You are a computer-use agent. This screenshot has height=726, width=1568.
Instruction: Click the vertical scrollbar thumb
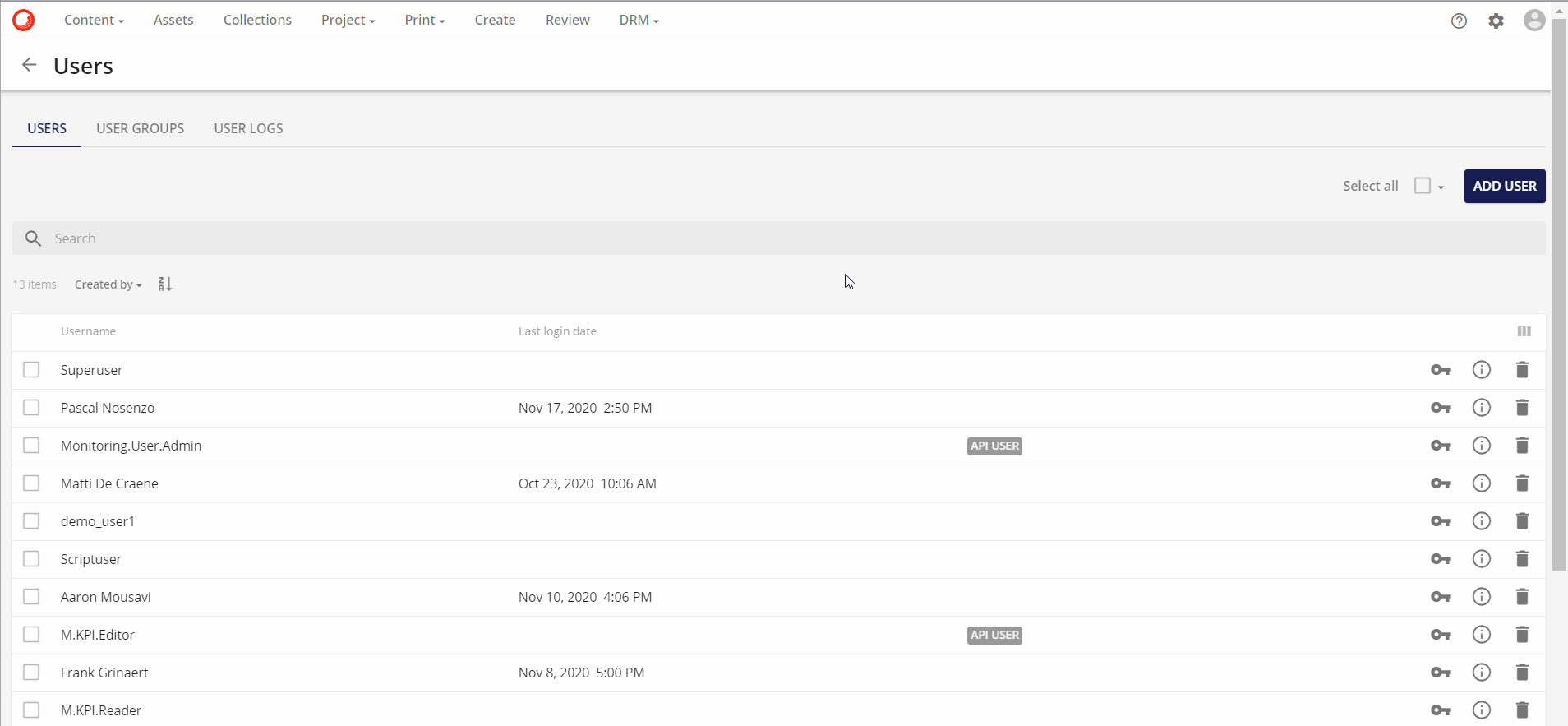[x=1559, y=294]
